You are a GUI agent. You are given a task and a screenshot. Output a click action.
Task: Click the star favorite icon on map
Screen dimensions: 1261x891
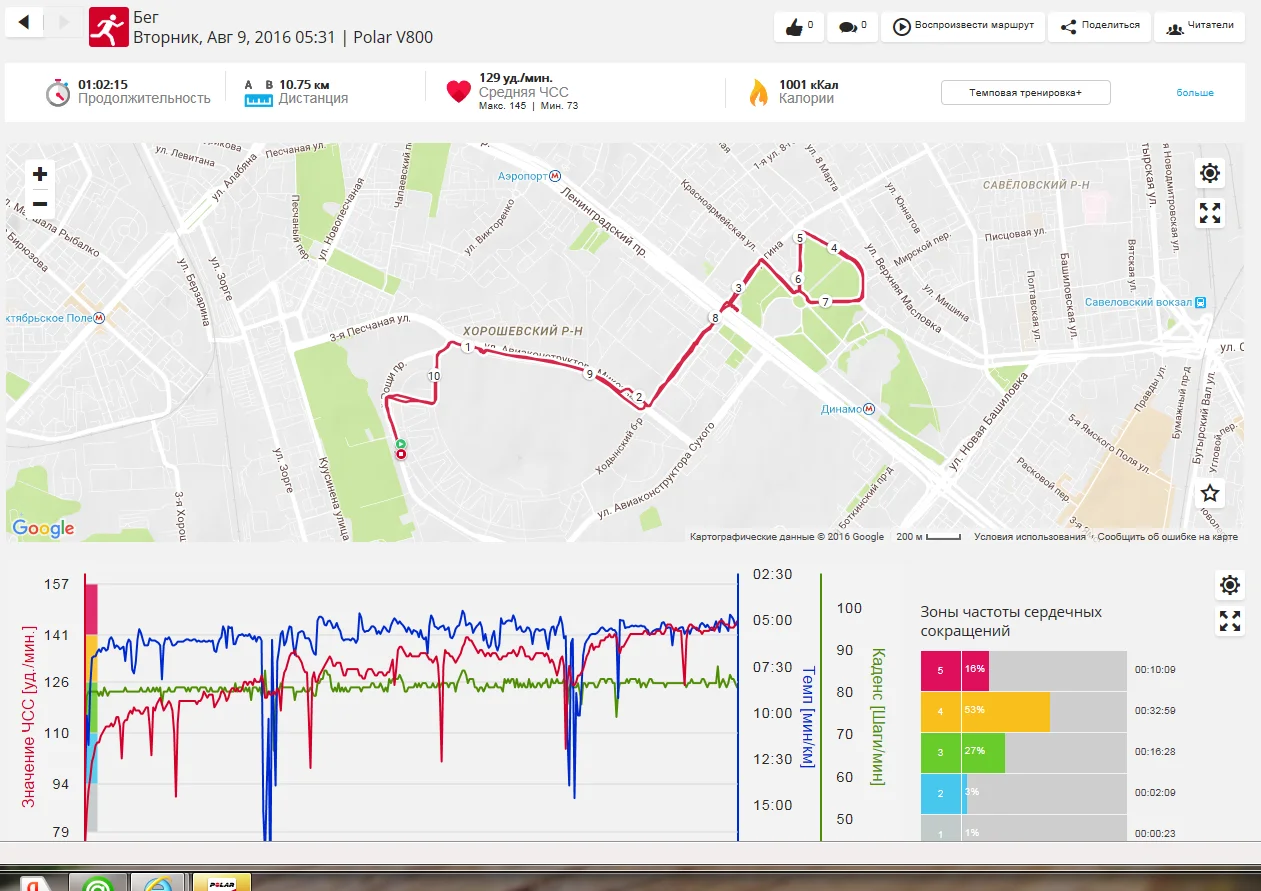point(1210,493)
